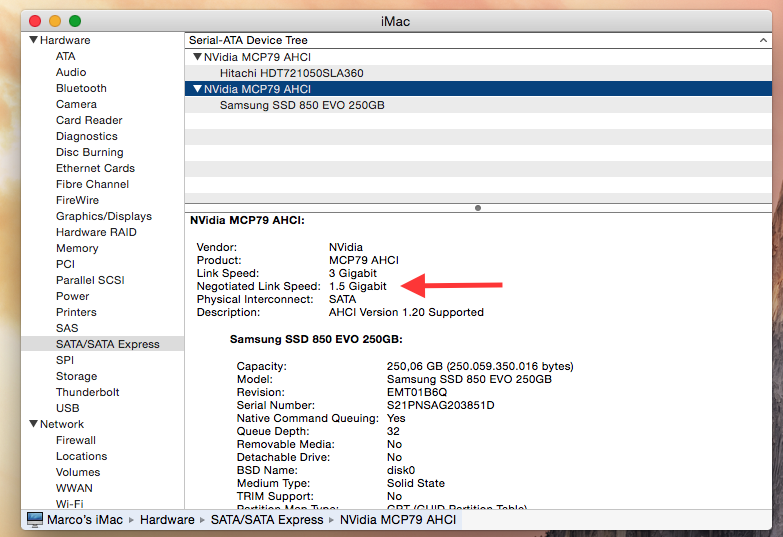Click Marco's iMac in the path bar
783x537 pixels.
[85, 520]
